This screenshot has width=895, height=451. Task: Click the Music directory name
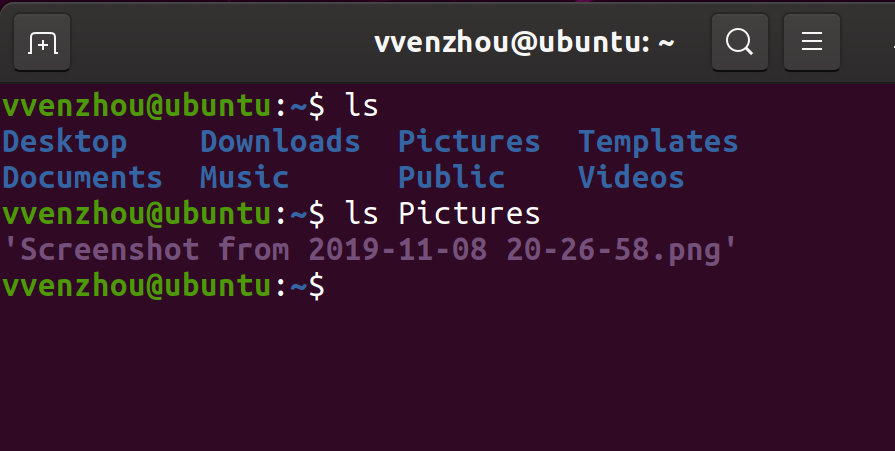244,178
